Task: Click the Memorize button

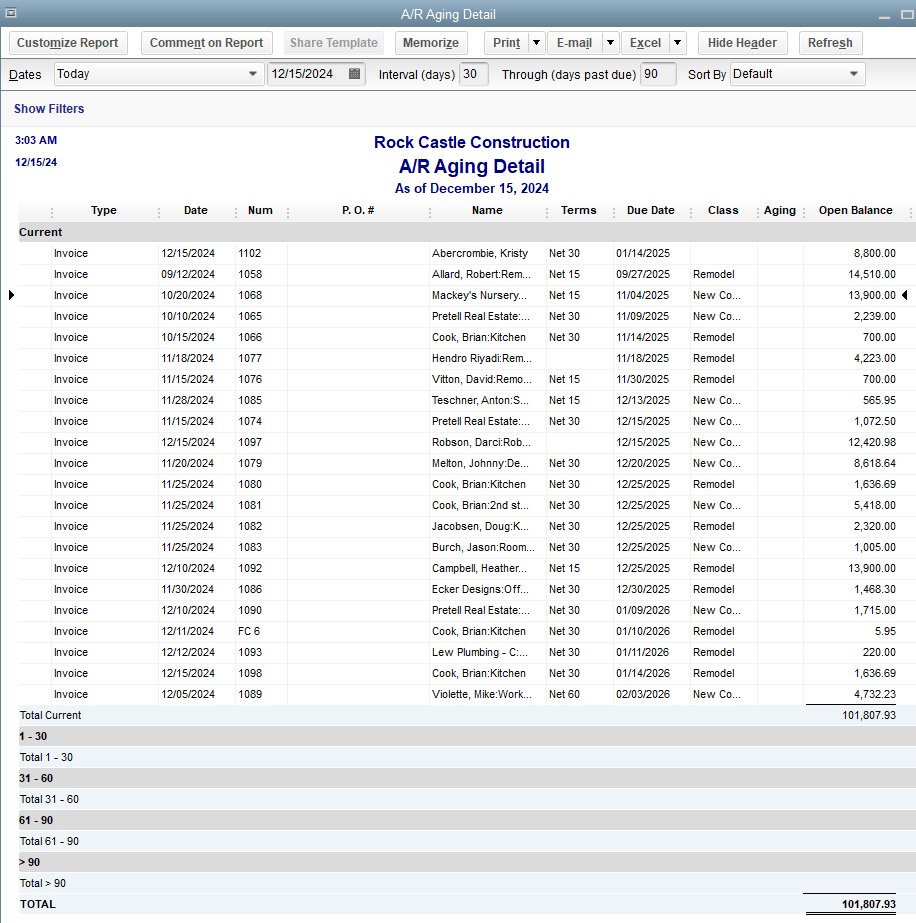Action: (431, 43)
